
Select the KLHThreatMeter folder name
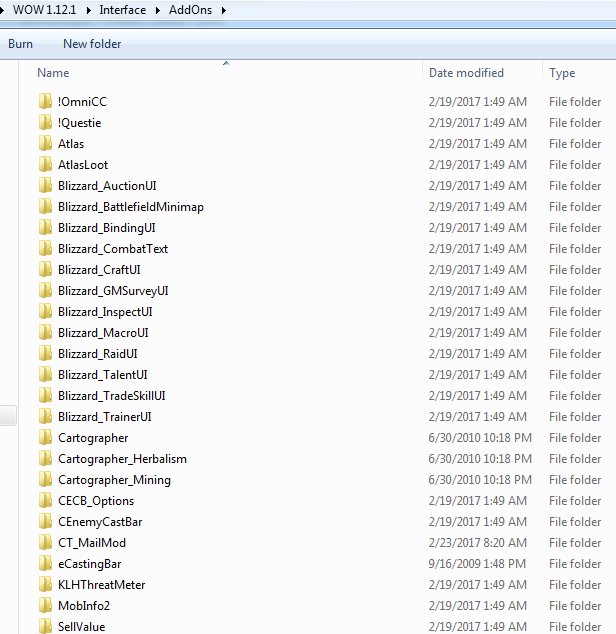point(102,585)
